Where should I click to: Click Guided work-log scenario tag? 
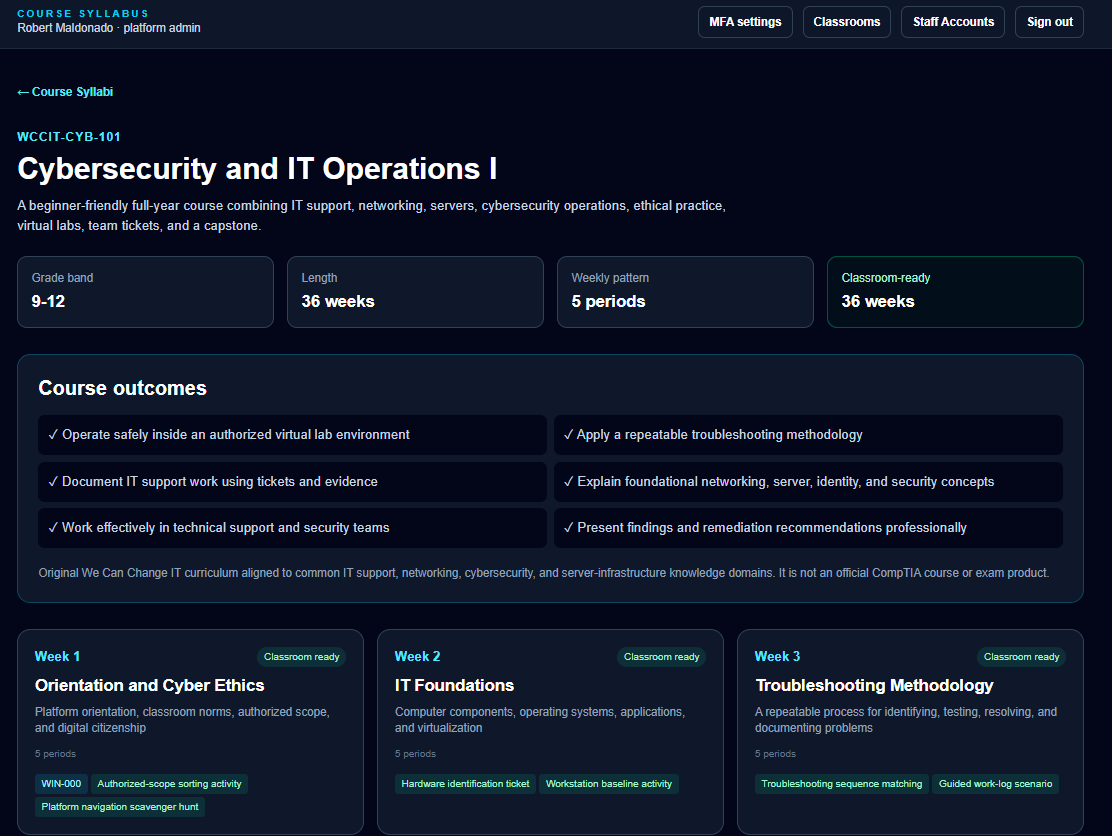click(995, 784)
